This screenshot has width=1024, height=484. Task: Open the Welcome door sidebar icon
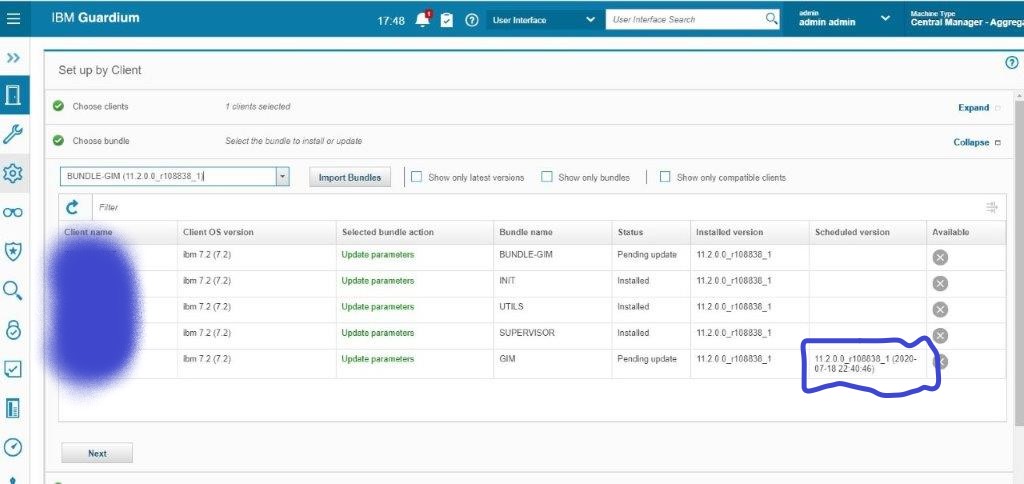[13, 95]
